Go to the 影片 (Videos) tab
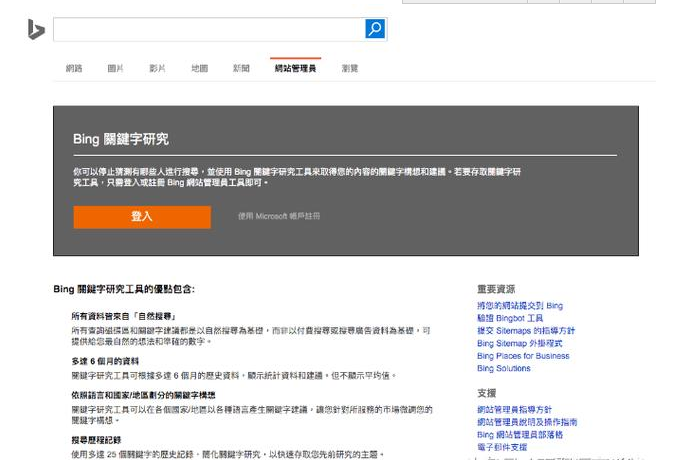The width and height of the screenshot is (682, 460). [158, 69]
